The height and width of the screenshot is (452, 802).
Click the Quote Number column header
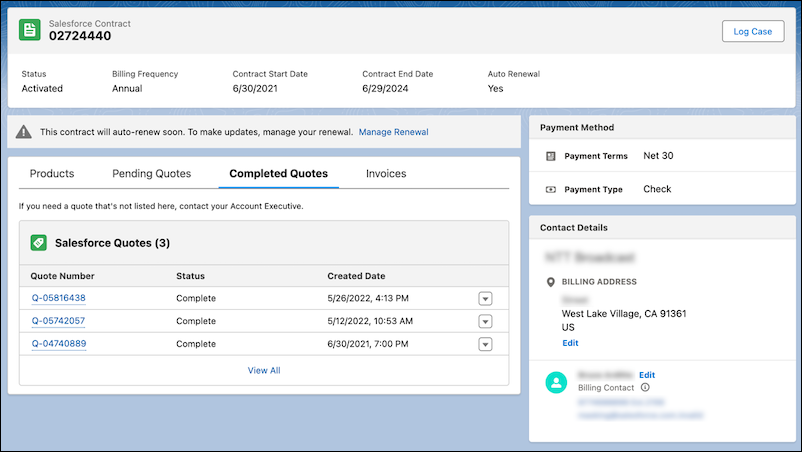pyautogui.click(x=62, y=276)
